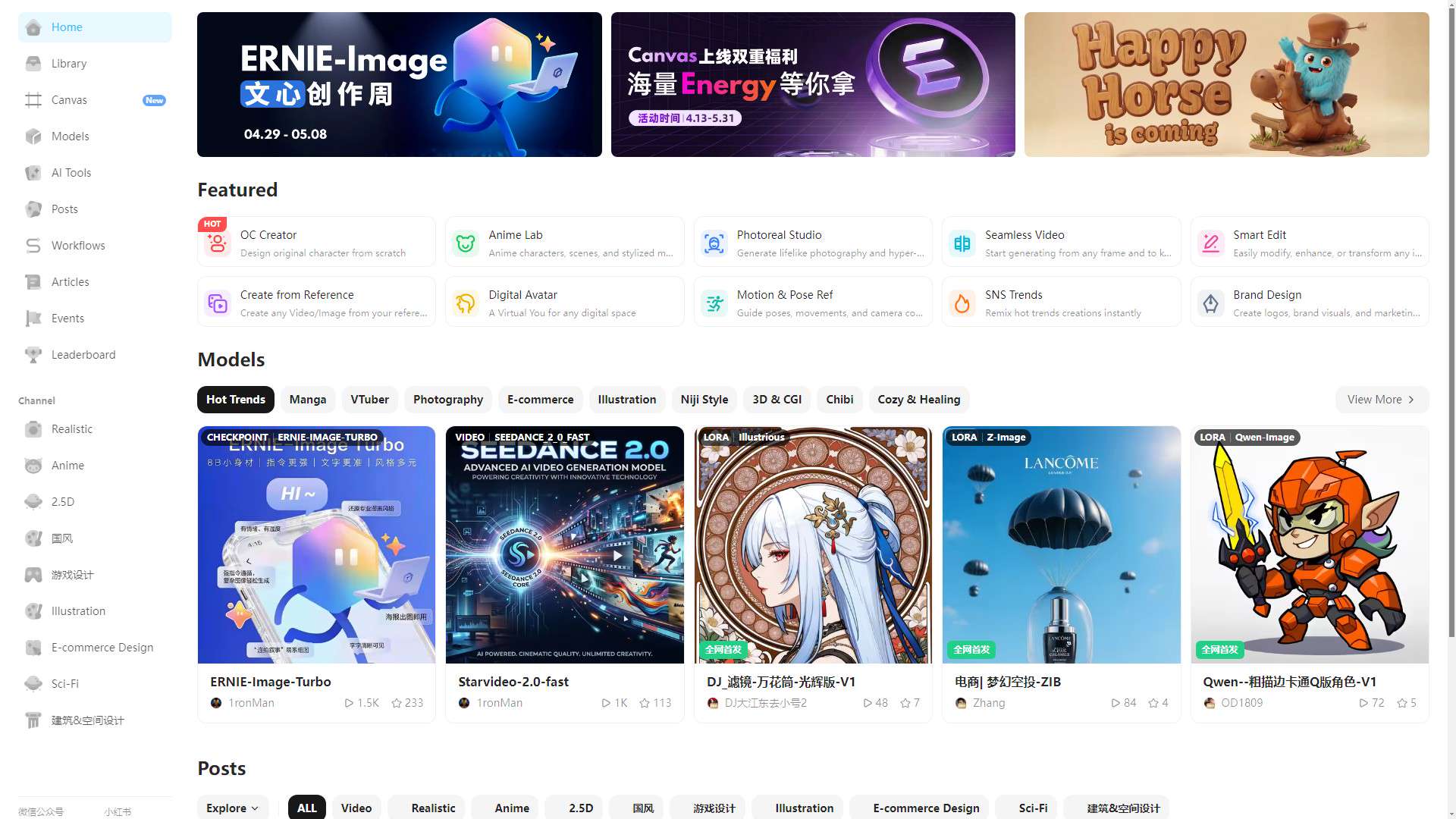Select the Anime channel icon
The height and width of the screenshot is (819, 1456).
[33, 466]
